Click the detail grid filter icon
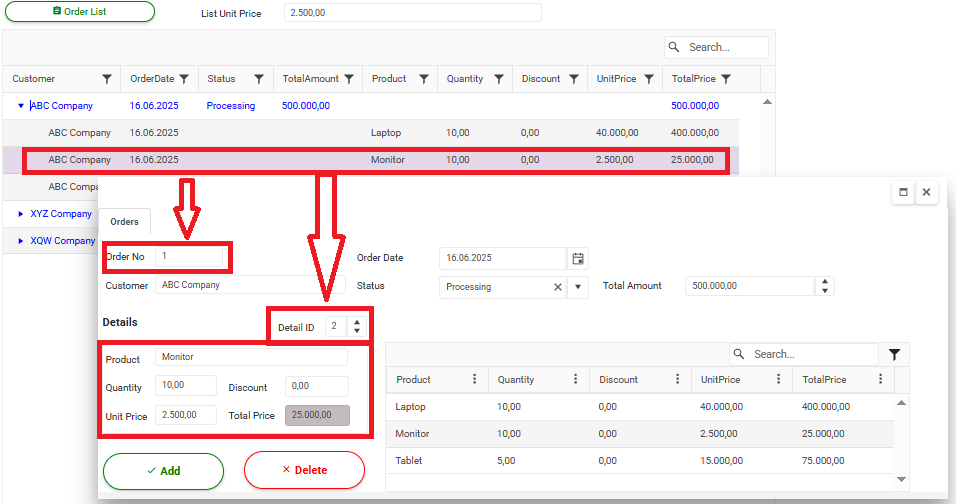The width and height of the screenshot is (956, 504). pyautogui.click(x=894, y=355)
